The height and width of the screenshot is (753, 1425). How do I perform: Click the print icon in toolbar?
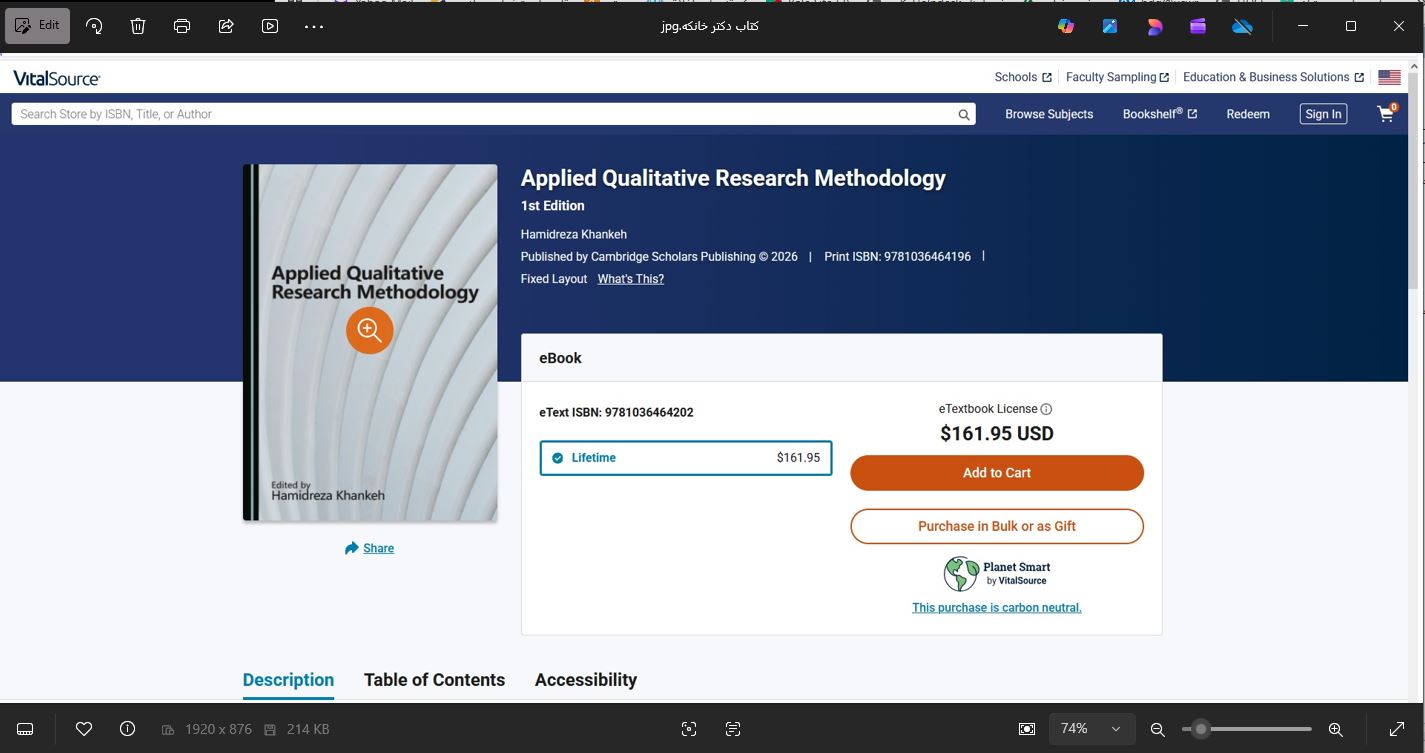[x=182, y=26]
